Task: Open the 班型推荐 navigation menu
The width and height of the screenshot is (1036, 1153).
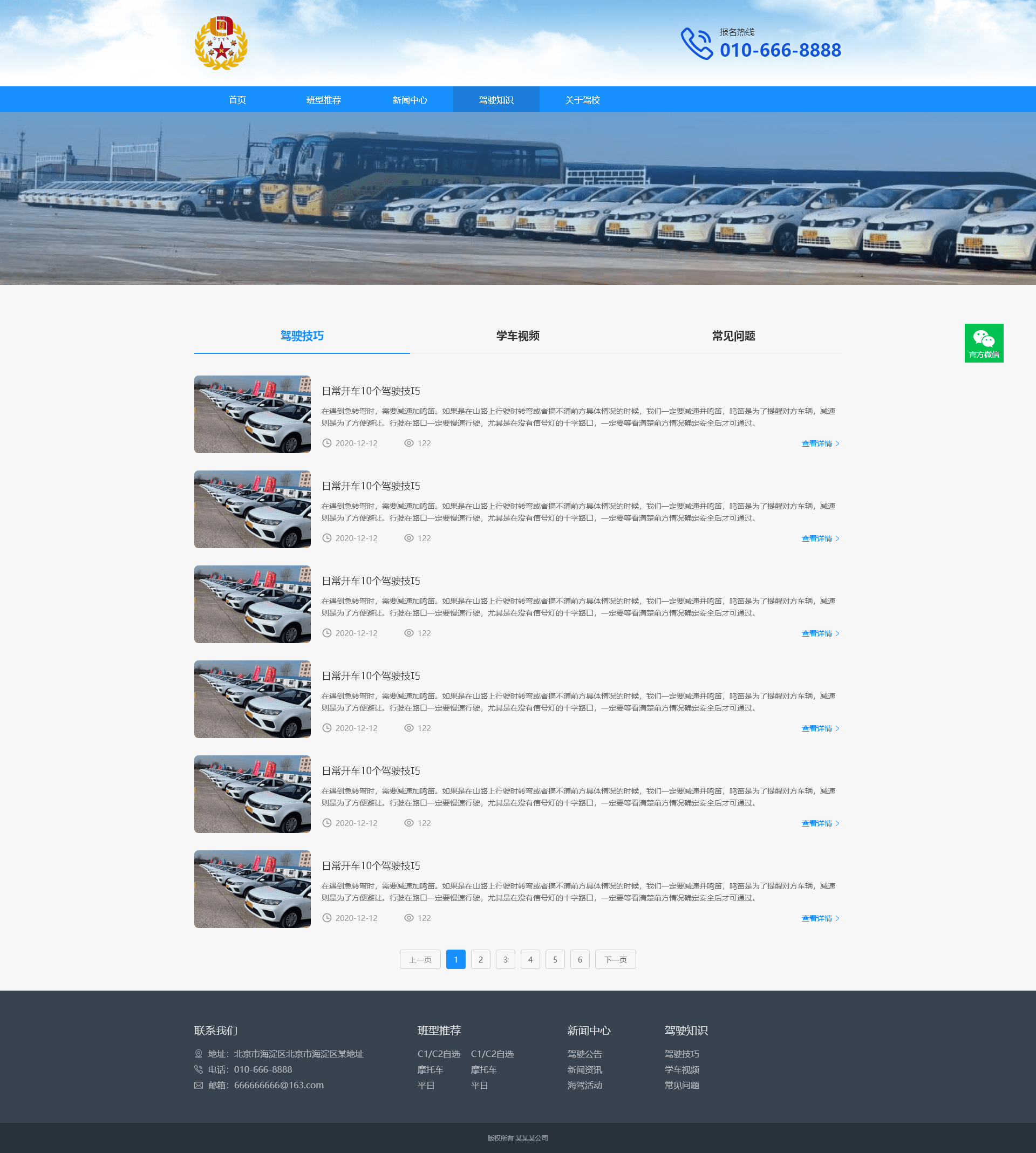Action: [323, 100]
